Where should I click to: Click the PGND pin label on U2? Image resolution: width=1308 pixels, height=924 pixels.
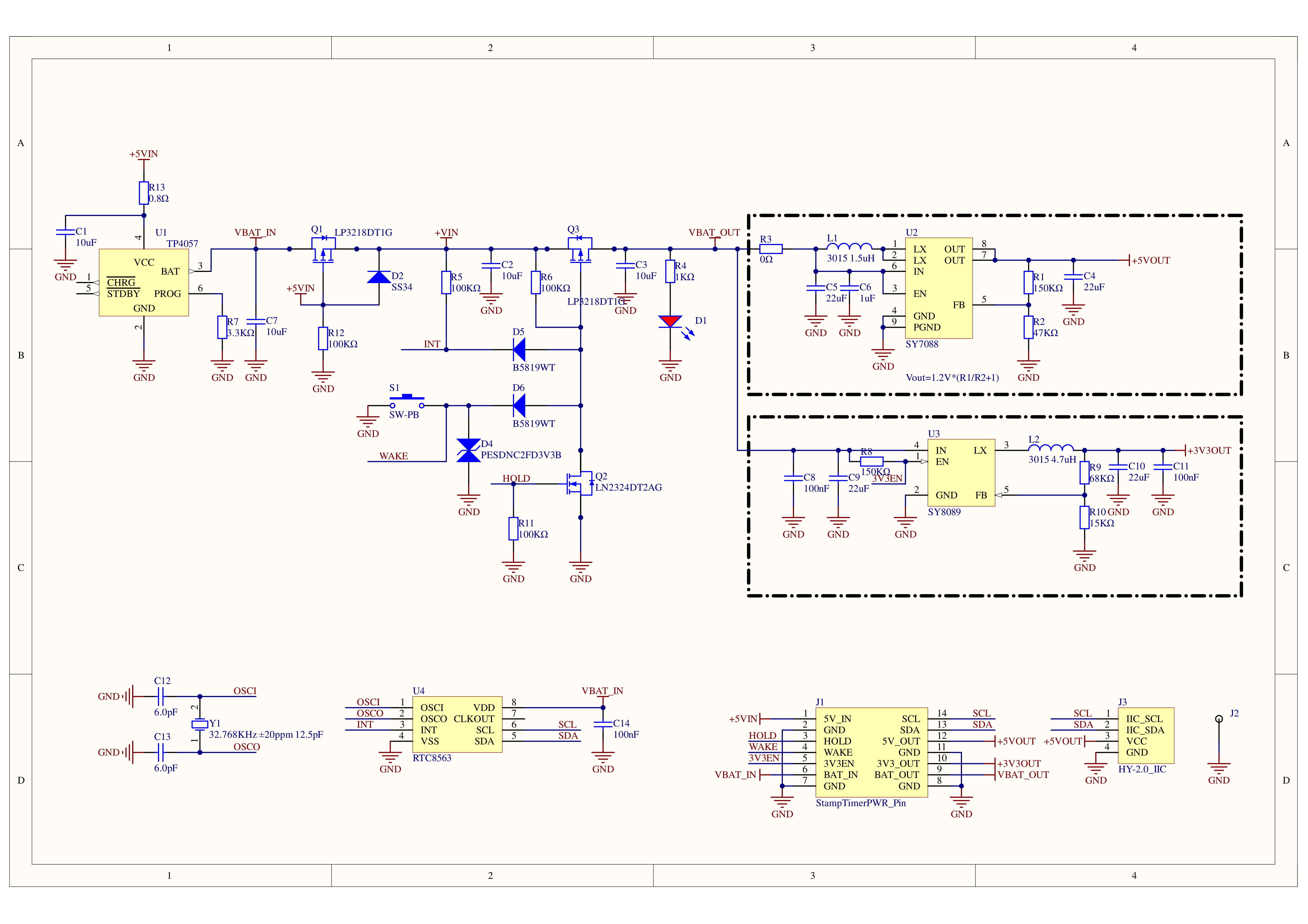pyautogui.click(x=927, y=328)
